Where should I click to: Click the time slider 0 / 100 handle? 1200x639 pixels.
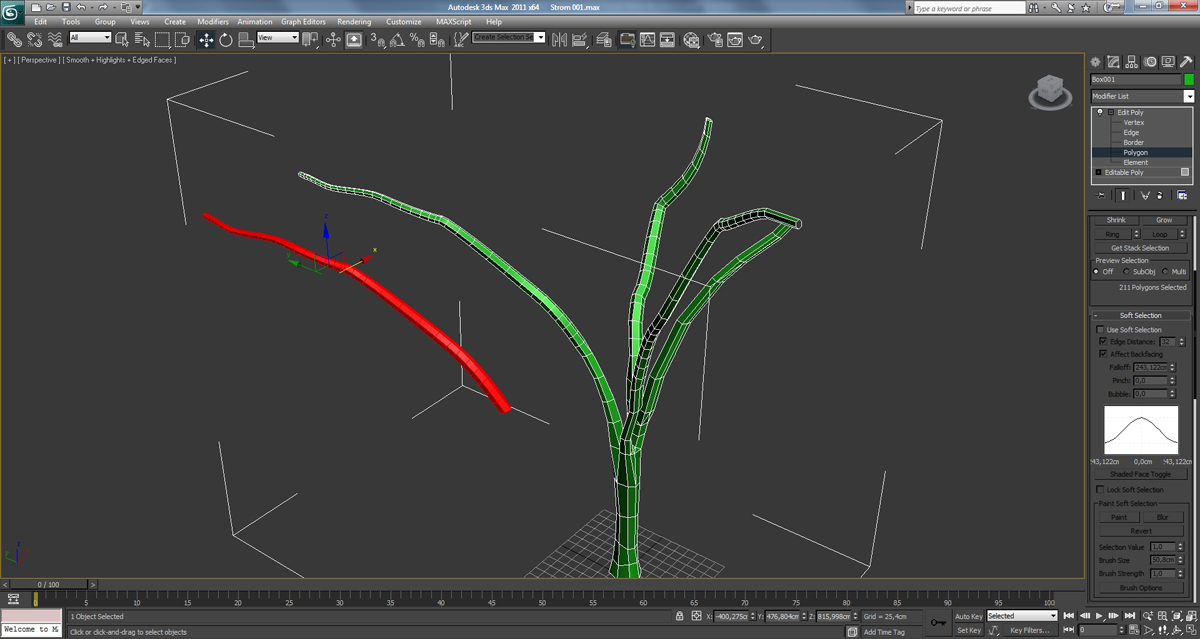47,584
